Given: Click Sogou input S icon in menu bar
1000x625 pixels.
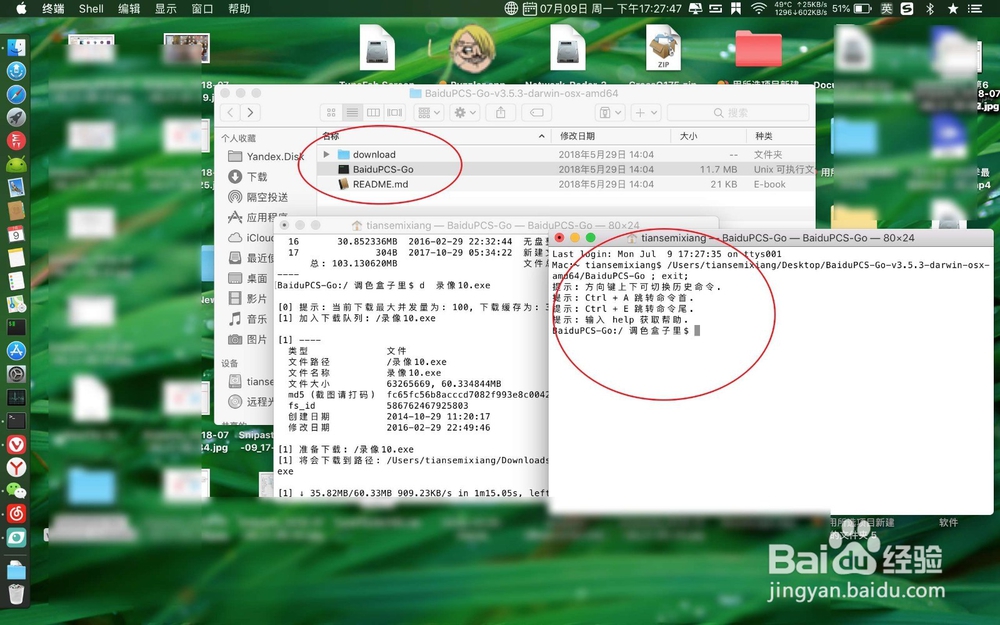Looking at the screenshot, I should click(906, 8).
